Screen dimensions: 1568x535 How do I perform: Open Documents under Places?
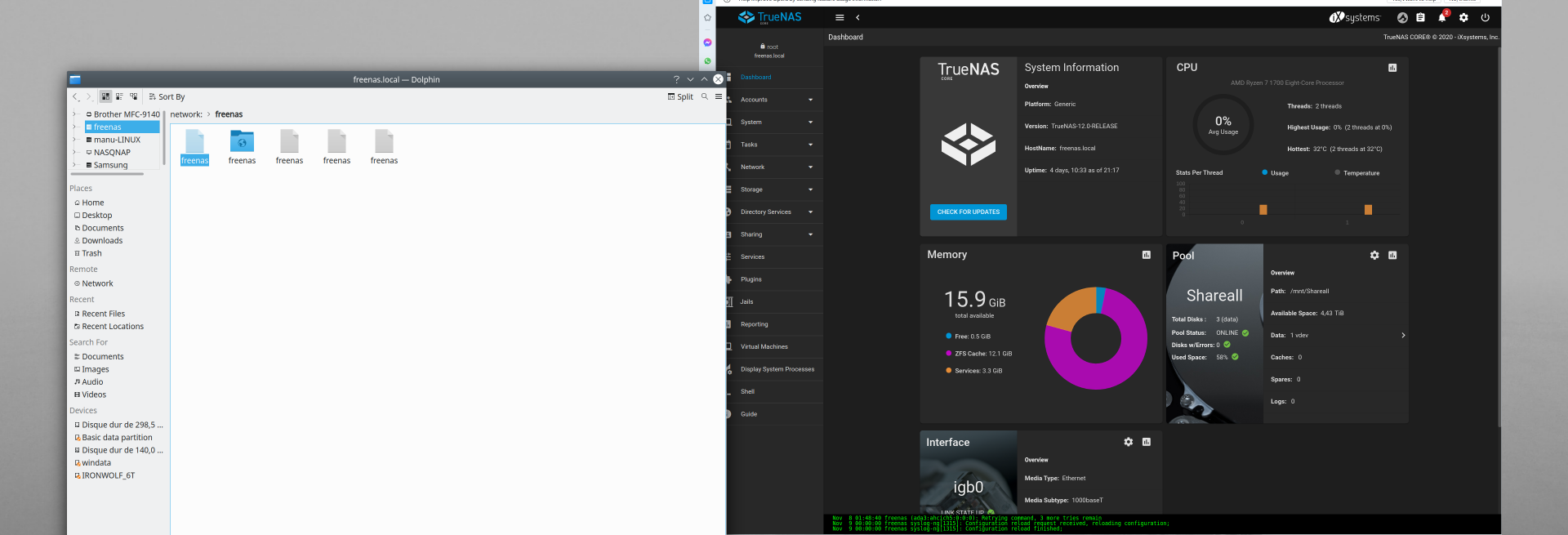coord(99,228)
